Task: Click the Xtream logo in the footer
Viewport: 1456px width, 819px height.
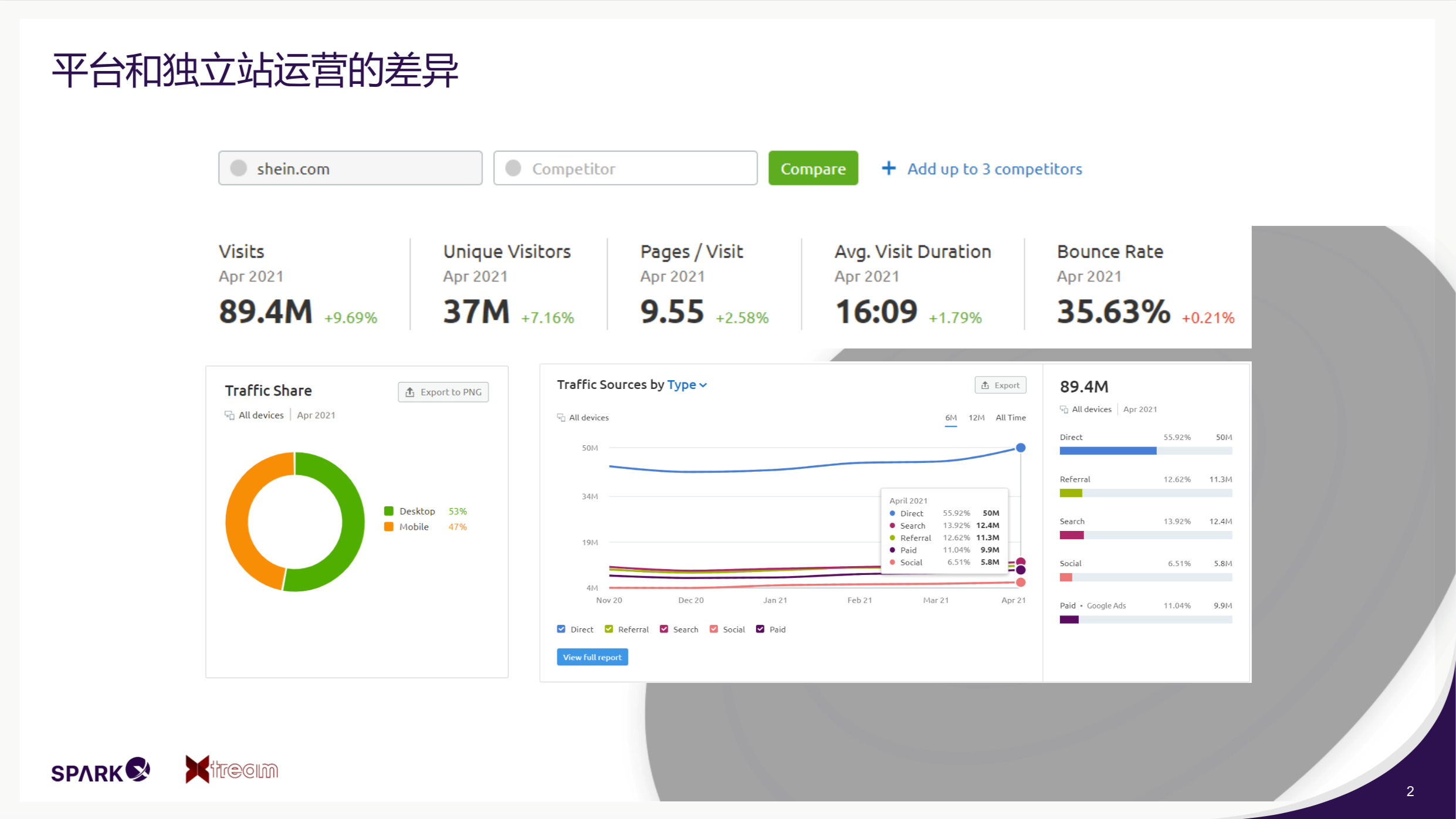Action: tap(232, 769)
